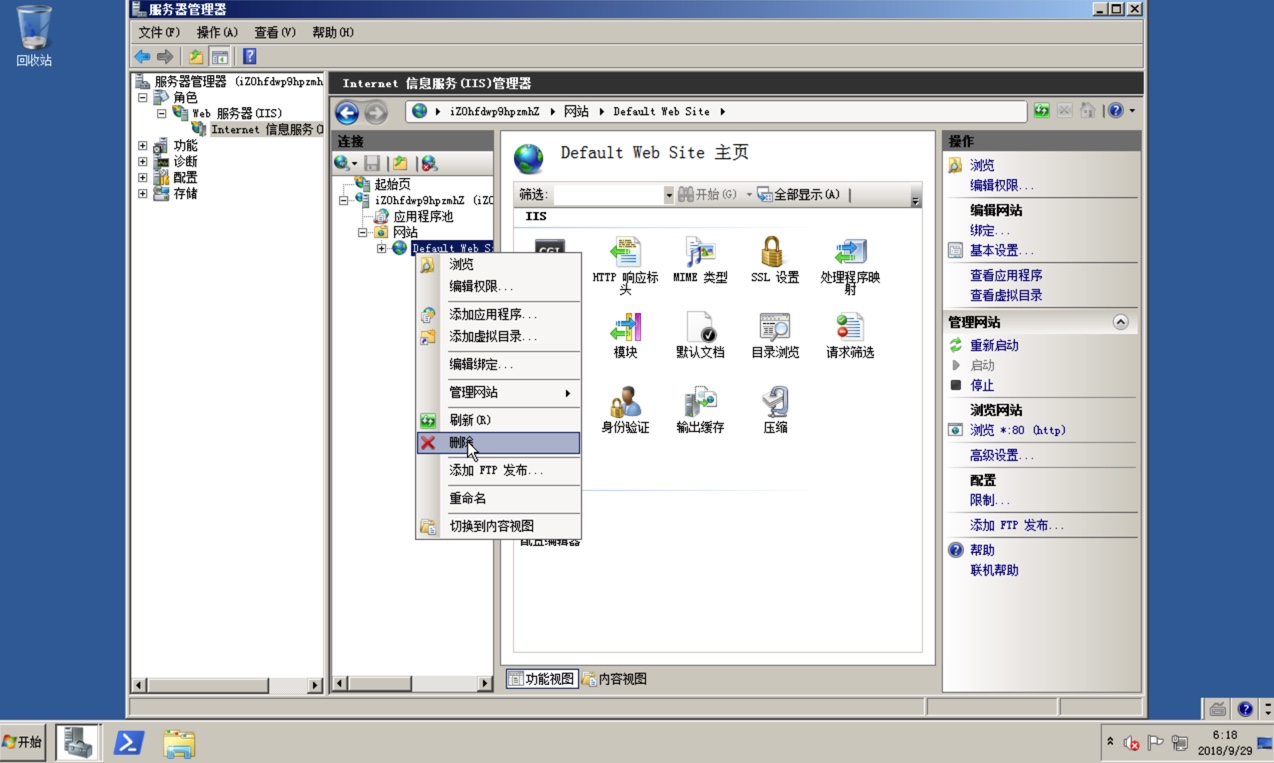Click the delete connection icon in Connections toolbar
The height and width of the screenshot is (763, 1274).
(429, 163)
